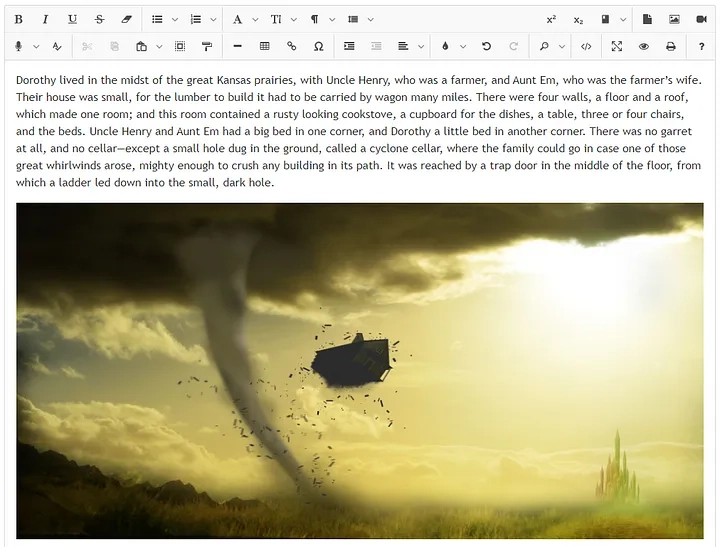Select the eraser clear-formatting icon
Image resolution: width=720 pixels, height=547 pixels.
126,19
